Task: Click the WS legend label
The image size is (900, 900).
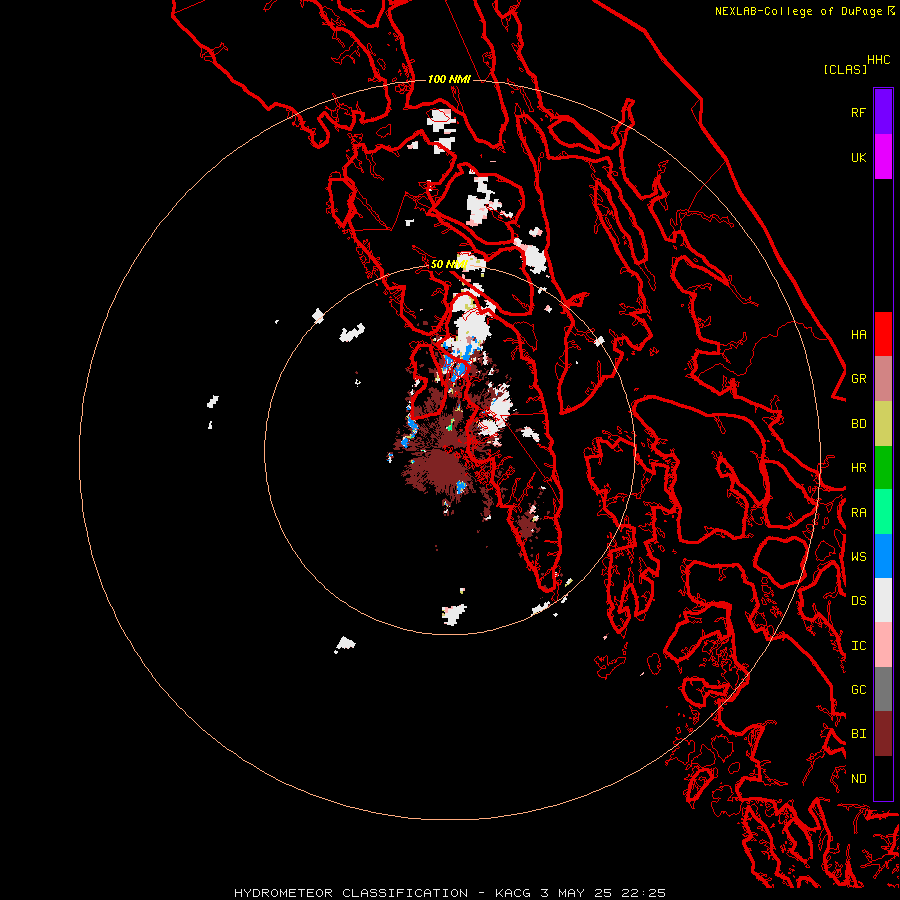Action: (x=858, y=556)
